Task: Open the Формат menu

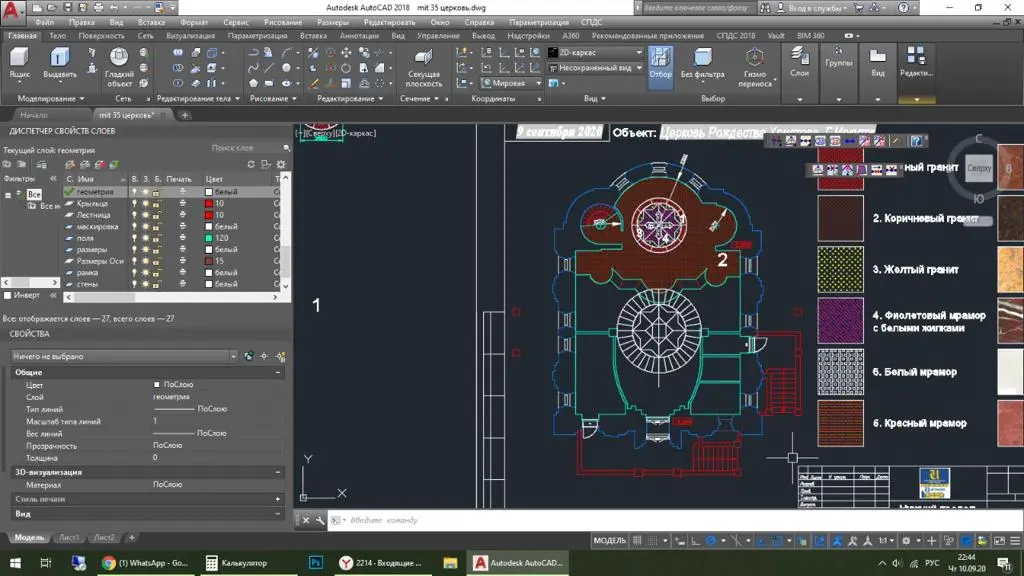Action: tap(194, 21)
